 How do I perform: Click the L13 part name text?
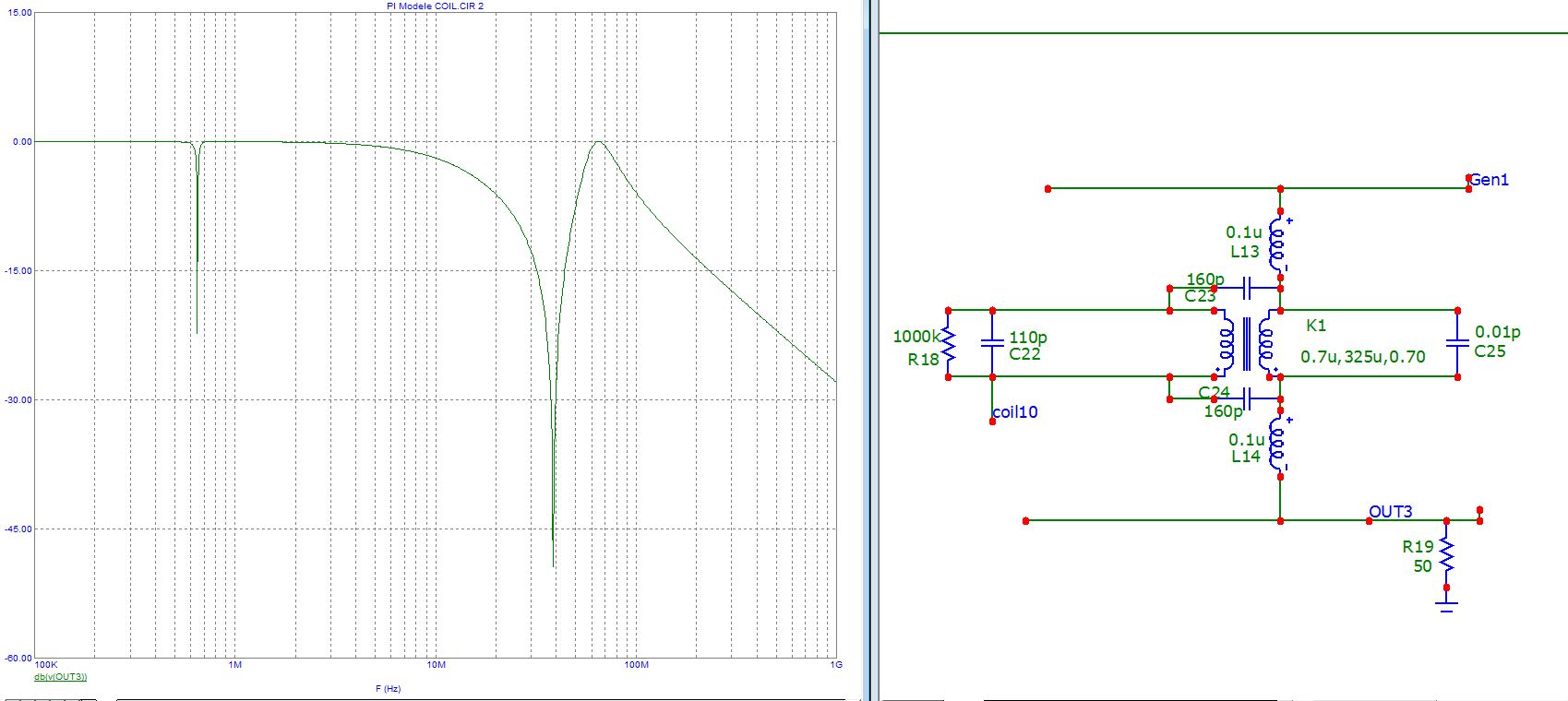[x=1244, y=252]
